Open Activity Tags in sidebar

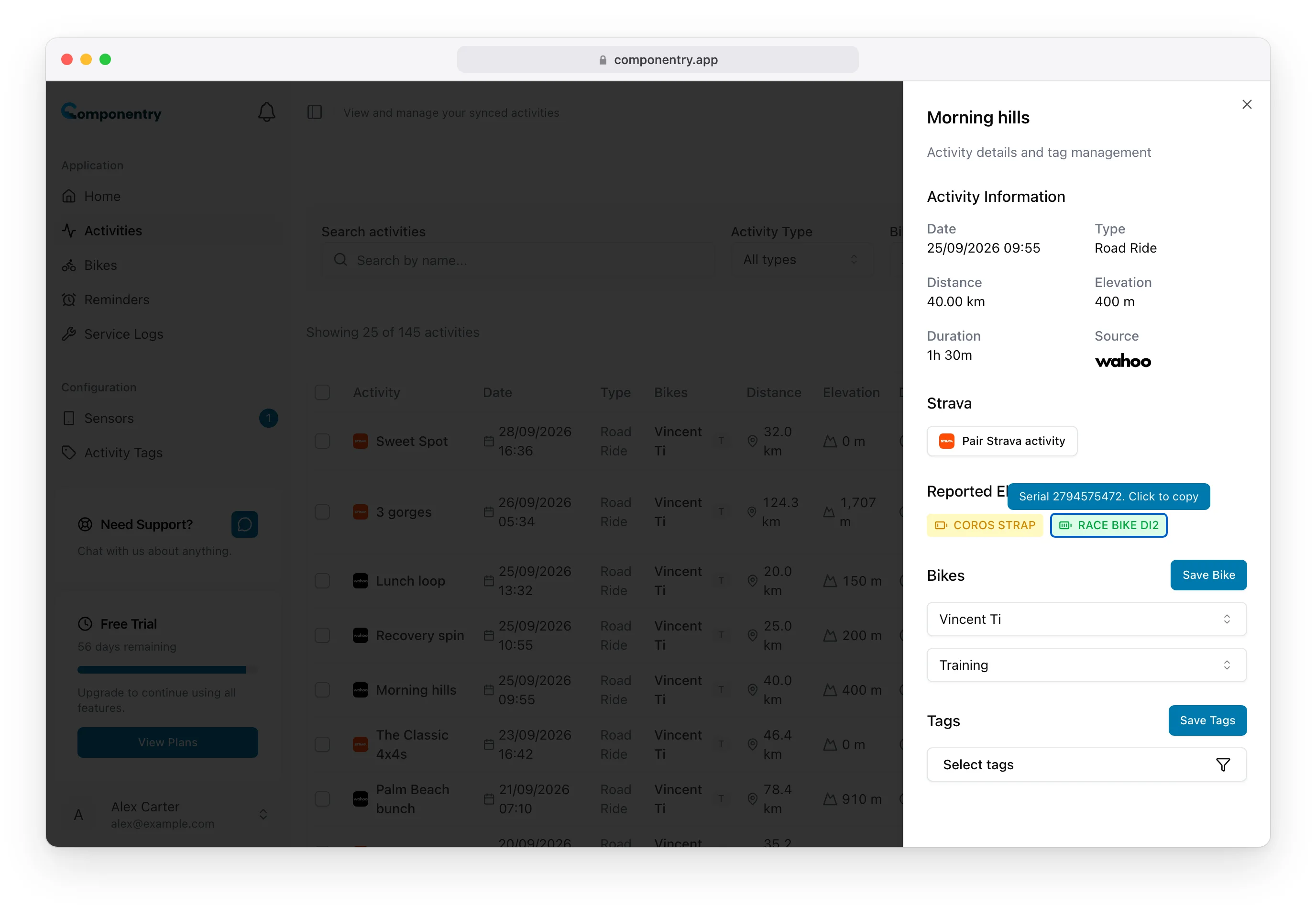pos(168,453)
